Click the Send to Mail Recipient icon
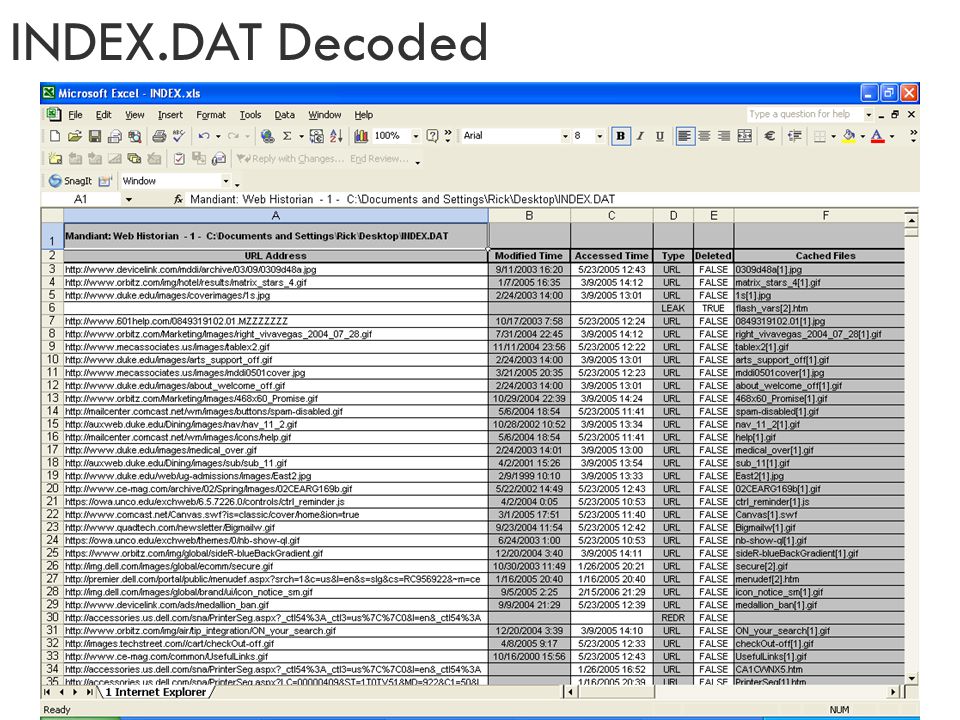The image size is (960, 720). pyautogui.click(x=219, y=159)
